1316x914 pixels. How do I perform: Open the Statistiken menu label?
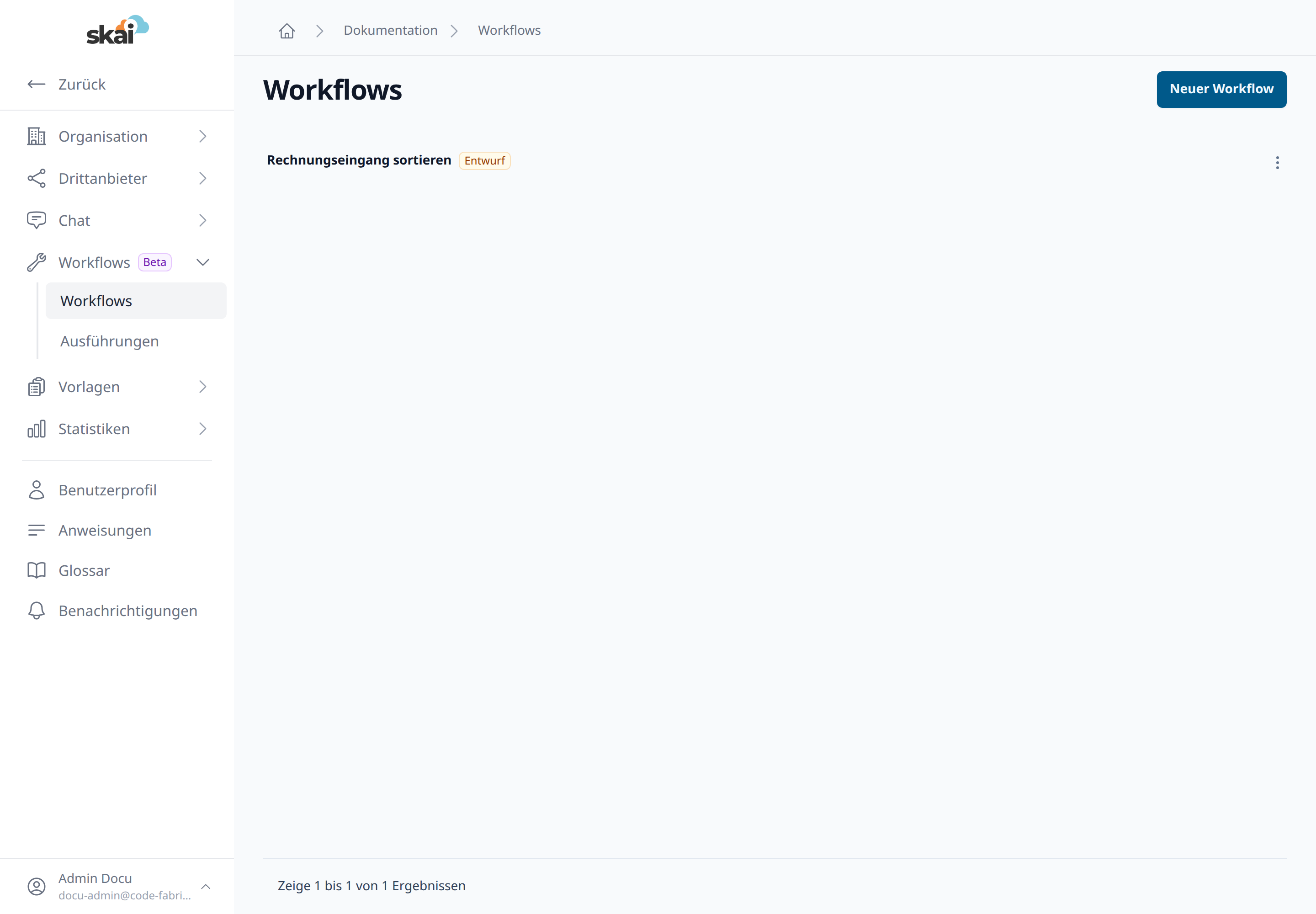pos(94,429)
